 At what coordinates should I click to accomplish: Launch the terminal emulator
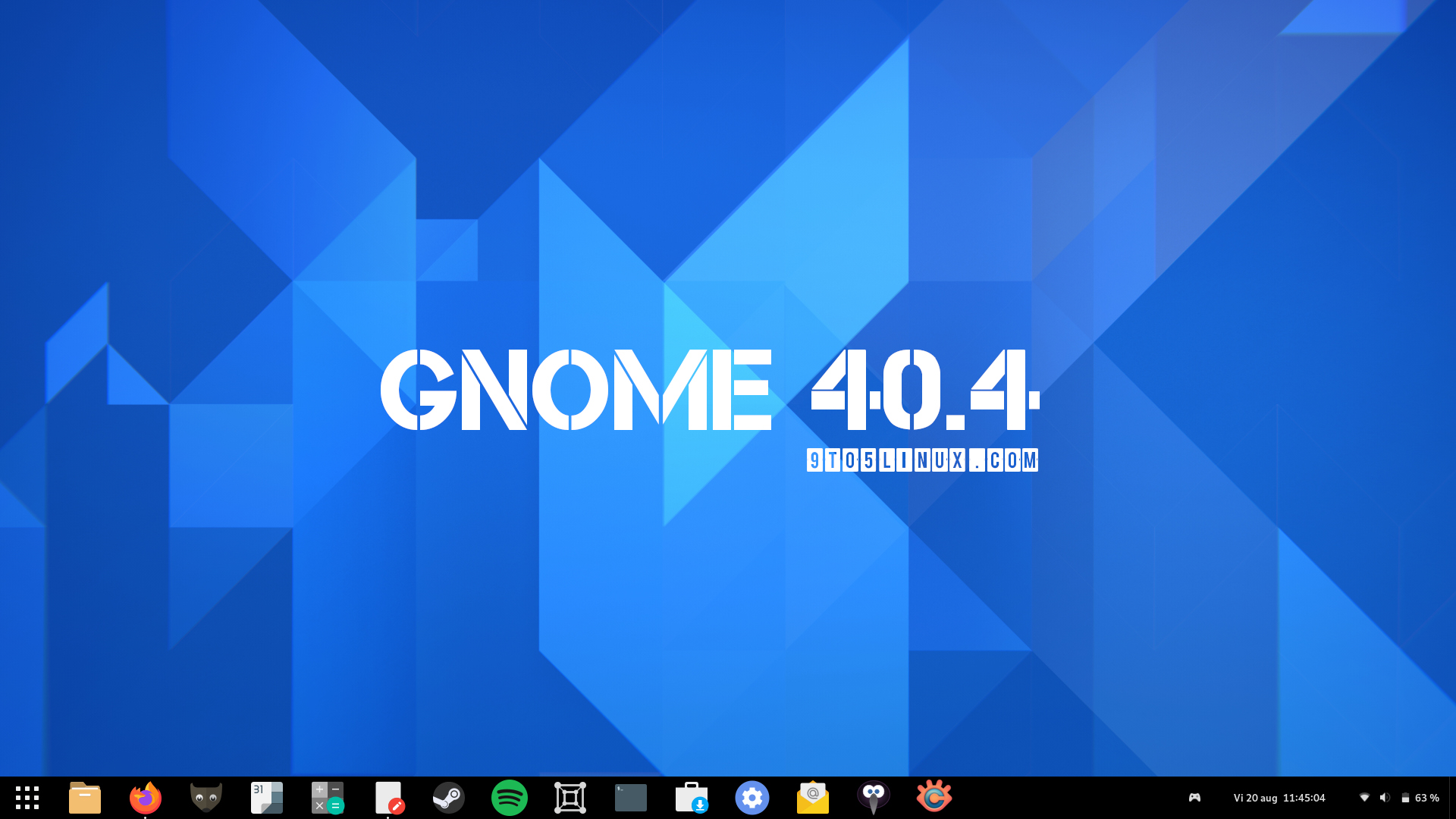tap(630, 798)
